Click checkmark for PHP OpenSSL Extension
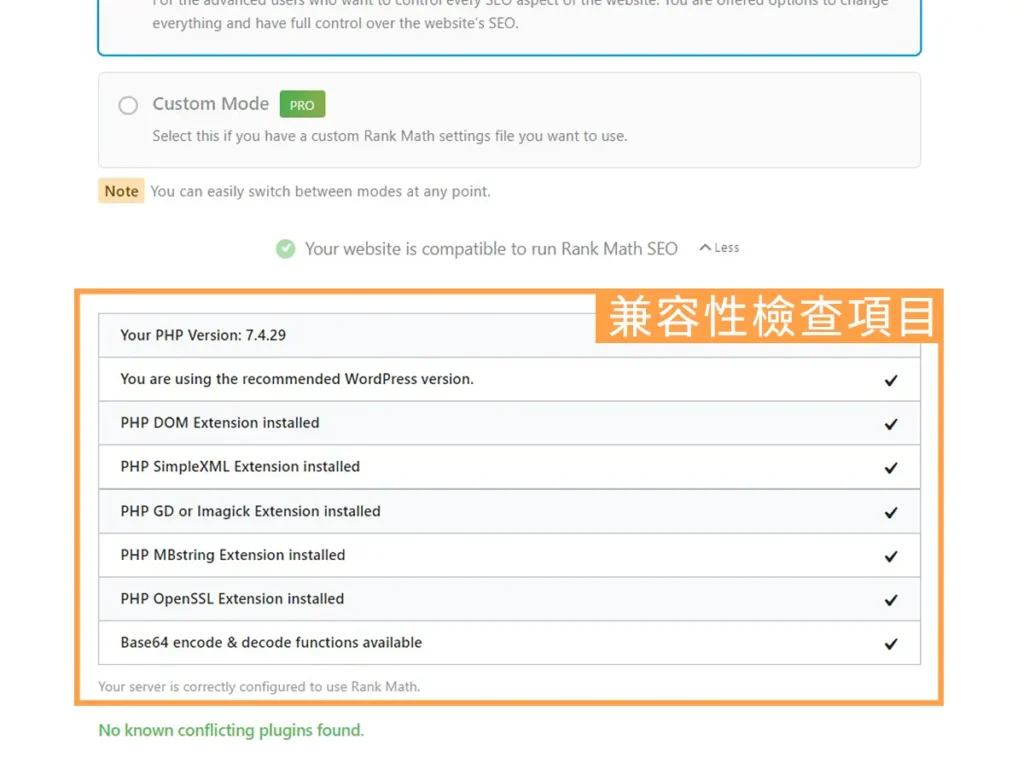 tap(891, 600)
